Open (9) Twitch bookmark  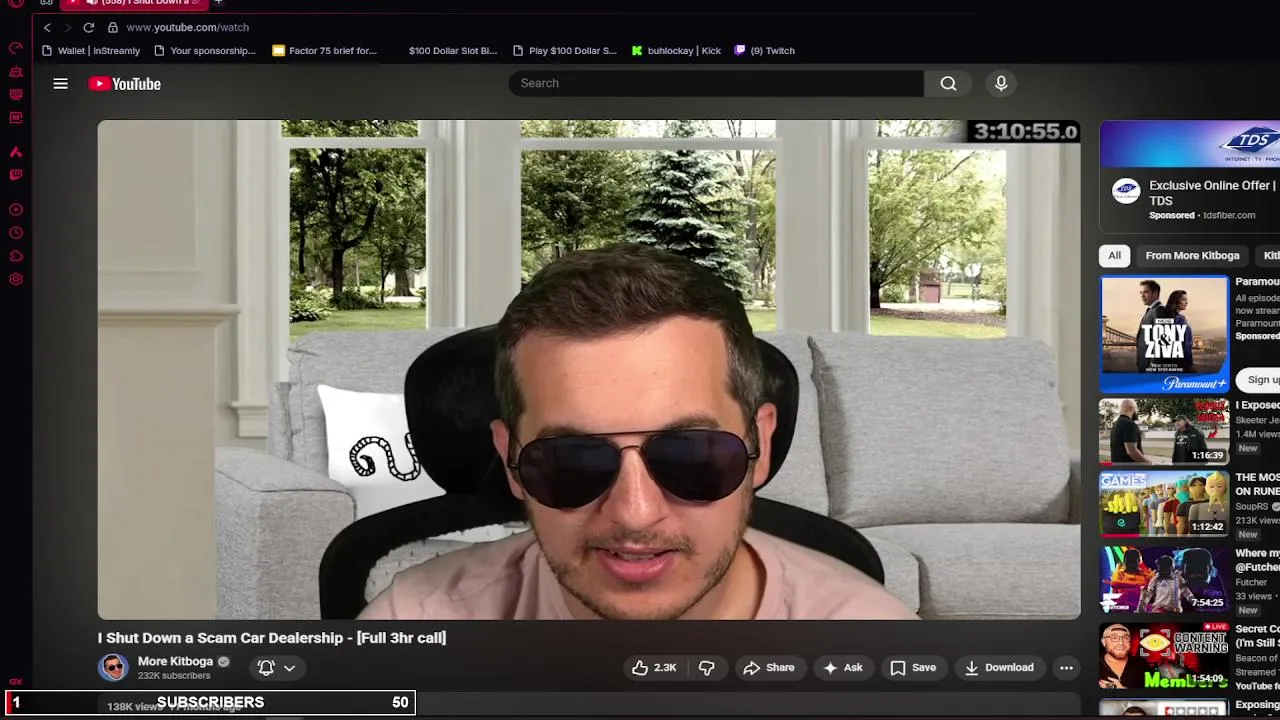pyautogui.click(x=765, y=50)
